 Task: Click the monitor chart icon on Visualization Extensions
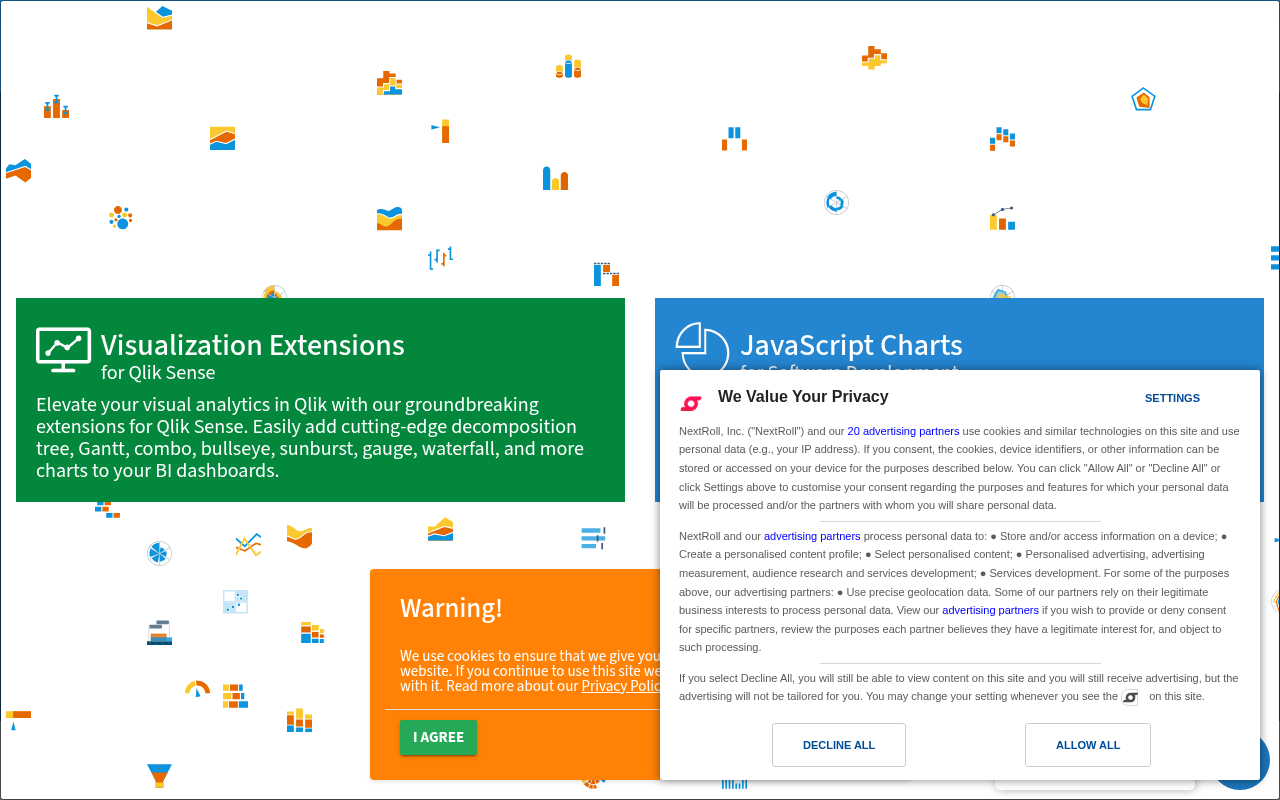63,350
